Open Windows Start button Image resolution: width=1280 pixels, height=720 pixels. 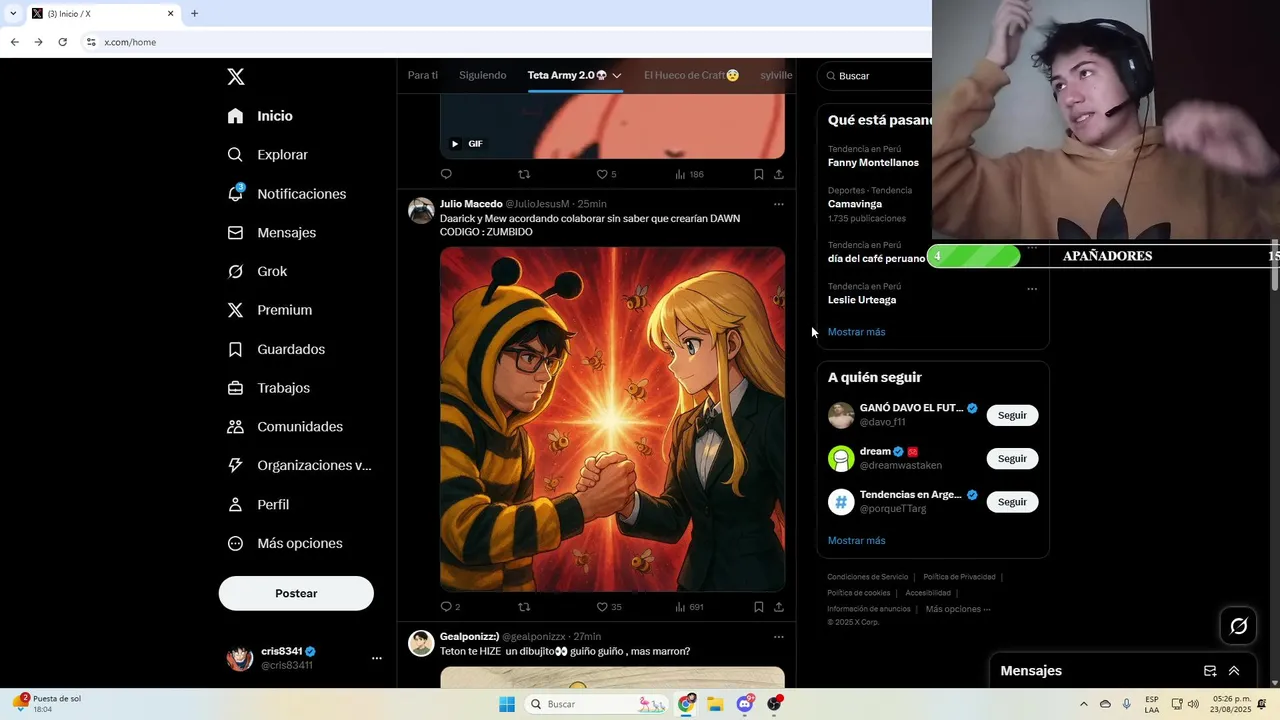(x=507, y=704)
